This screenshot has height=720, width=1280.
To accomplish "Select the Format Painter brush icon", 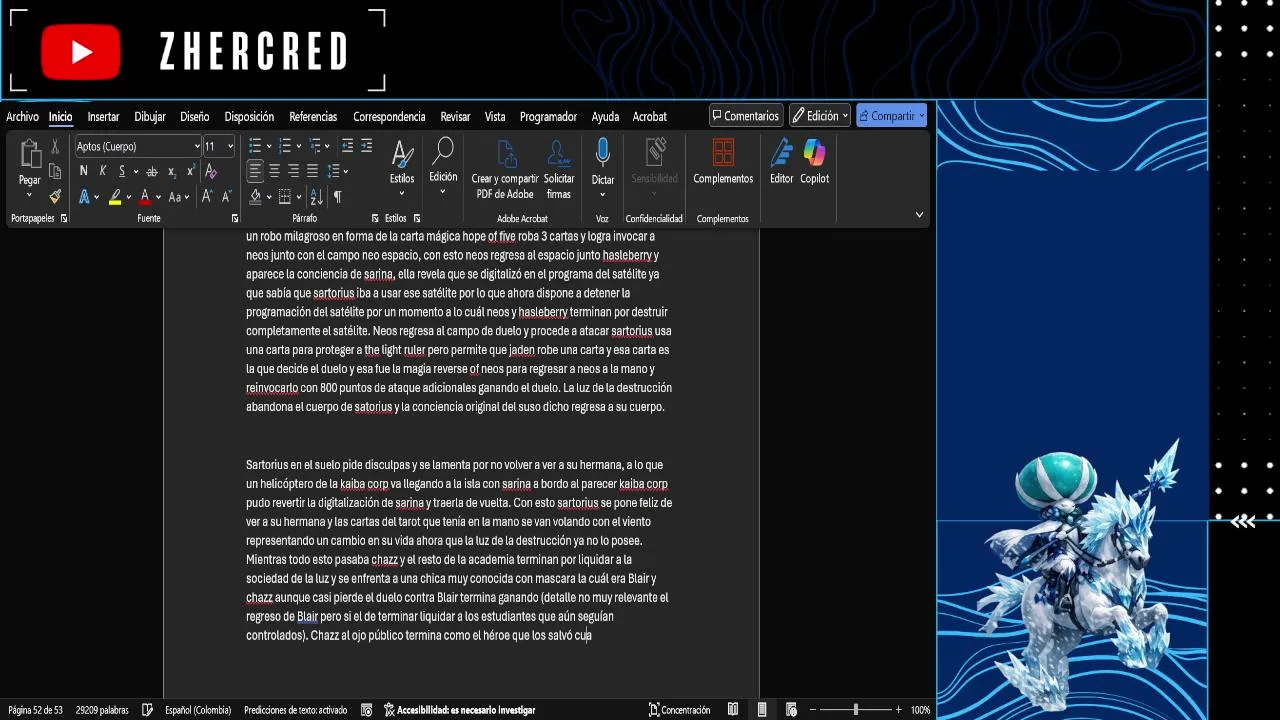I will pyautogui.click(x=55, y=196).
